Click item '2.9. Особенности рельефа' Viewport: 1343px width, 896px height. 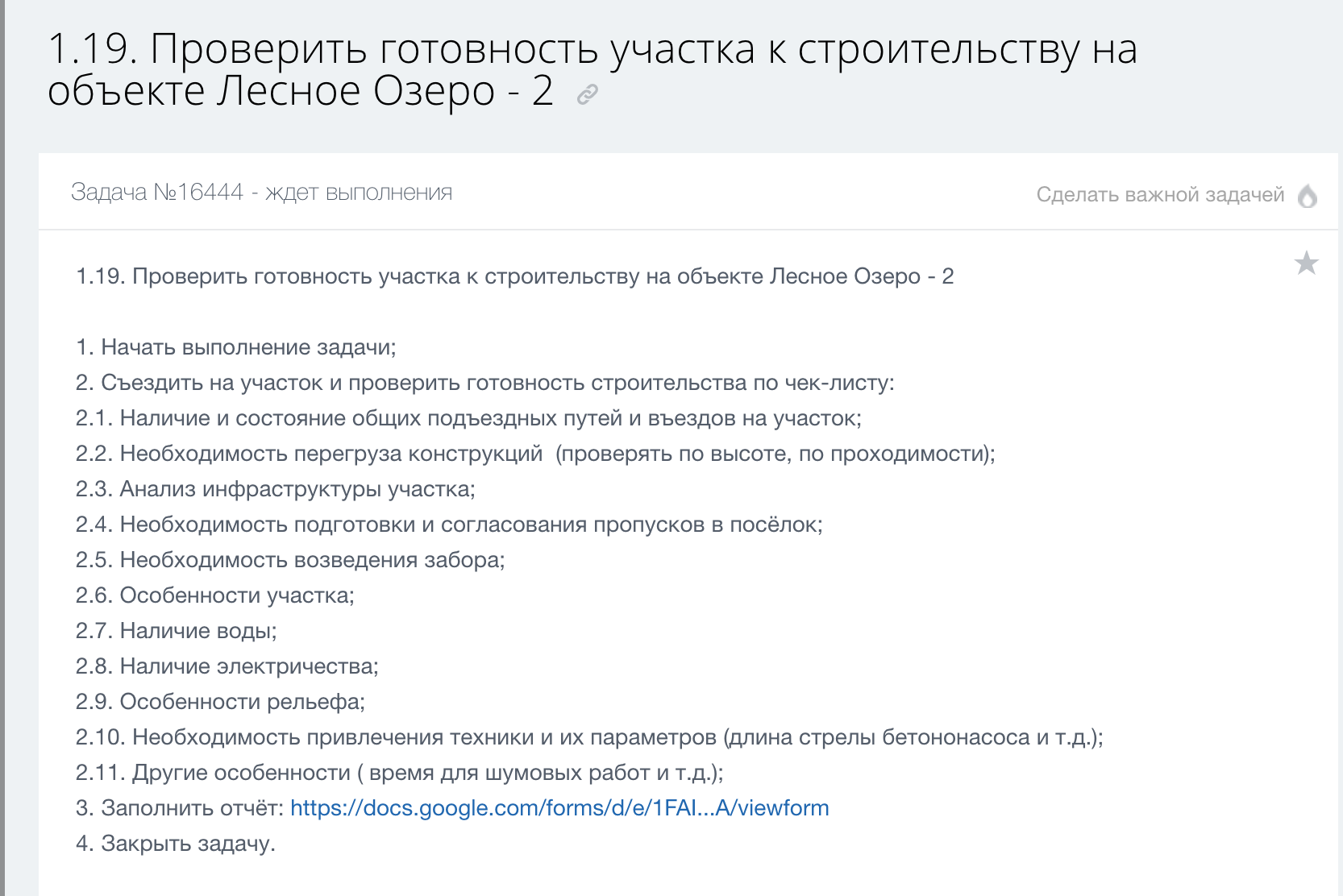[x=220, y=702]
